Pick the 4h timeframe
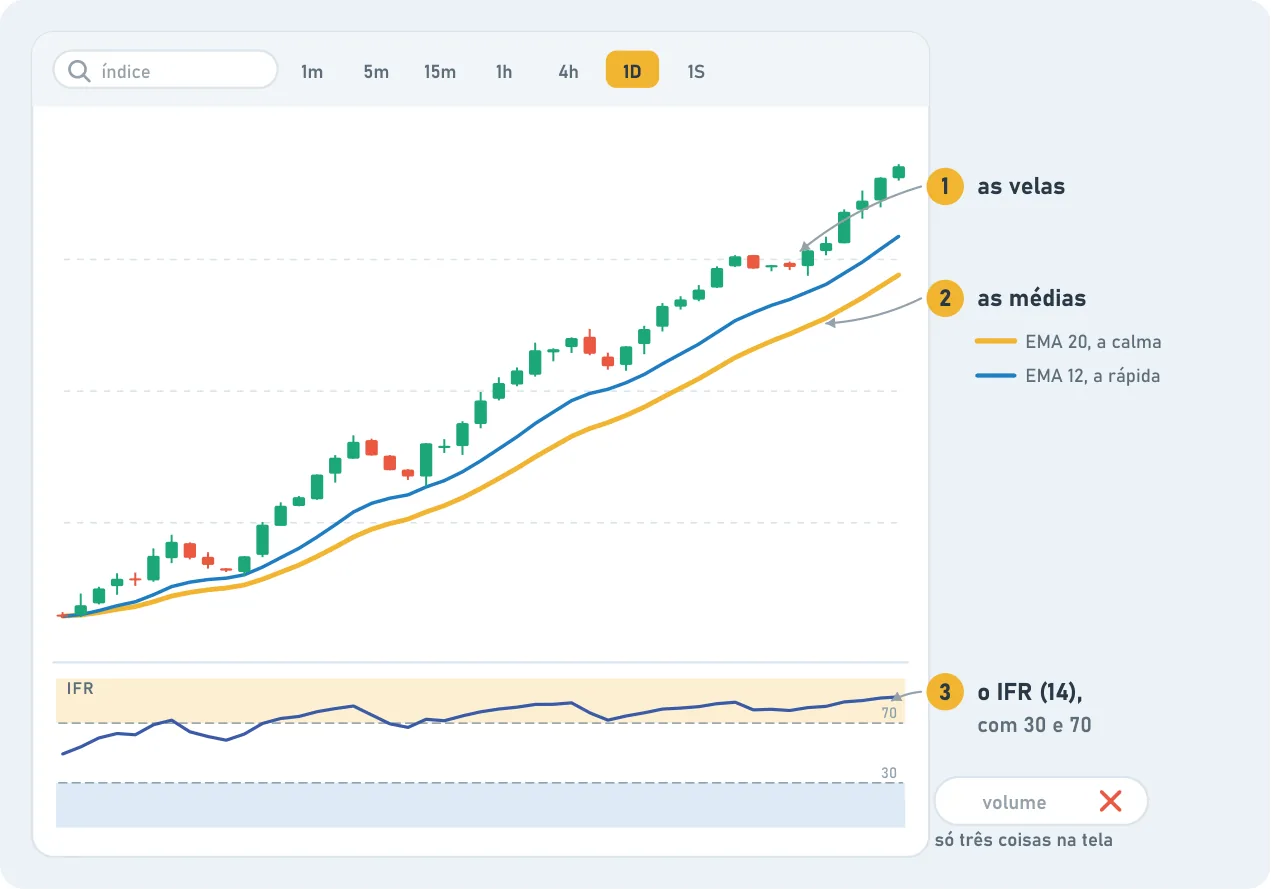This screenshot has width=1271, height=889. (x=568, y=71)
